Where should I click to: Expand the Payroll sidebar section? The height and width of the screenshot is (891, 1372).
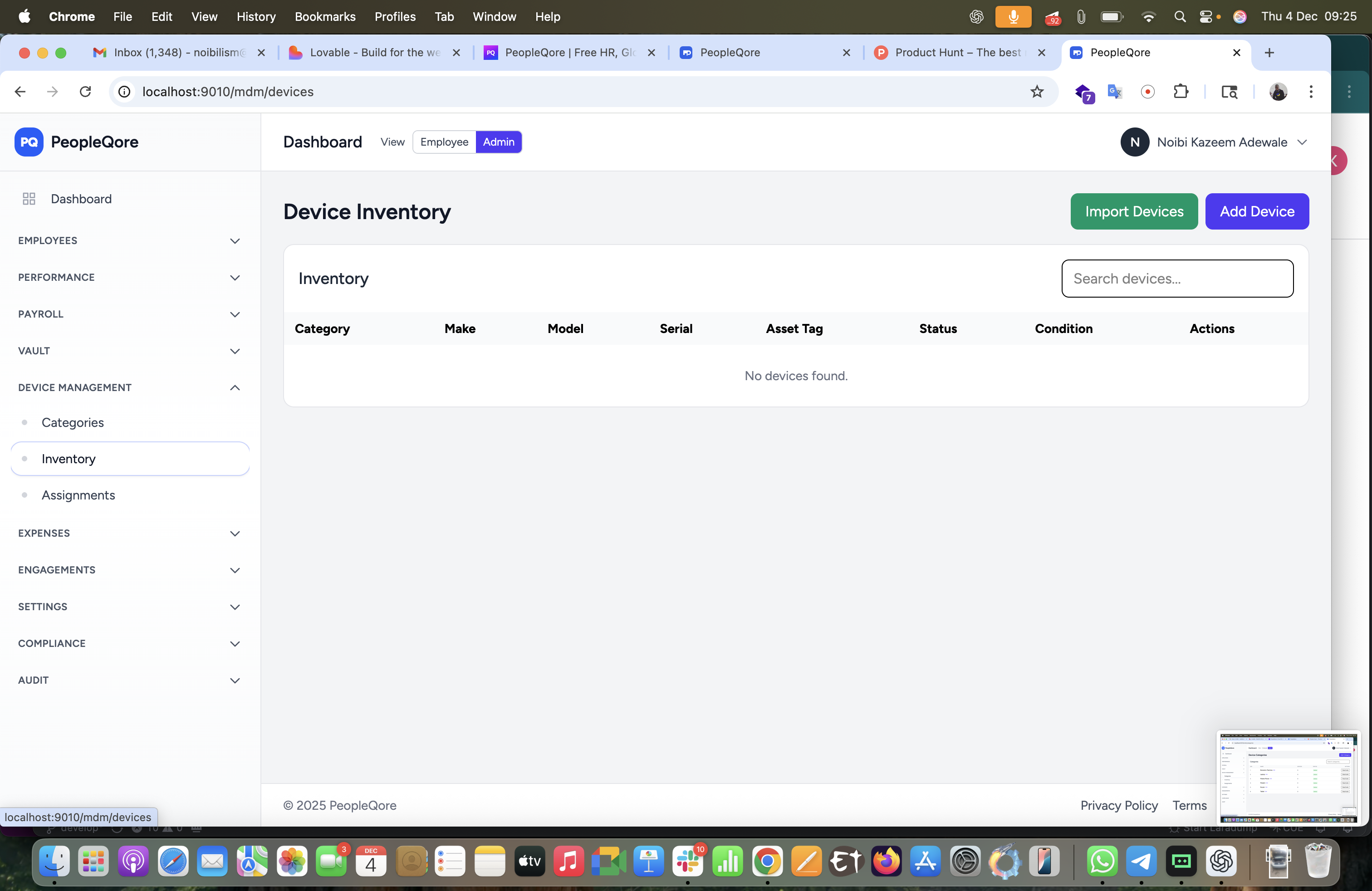click(235, 314)
